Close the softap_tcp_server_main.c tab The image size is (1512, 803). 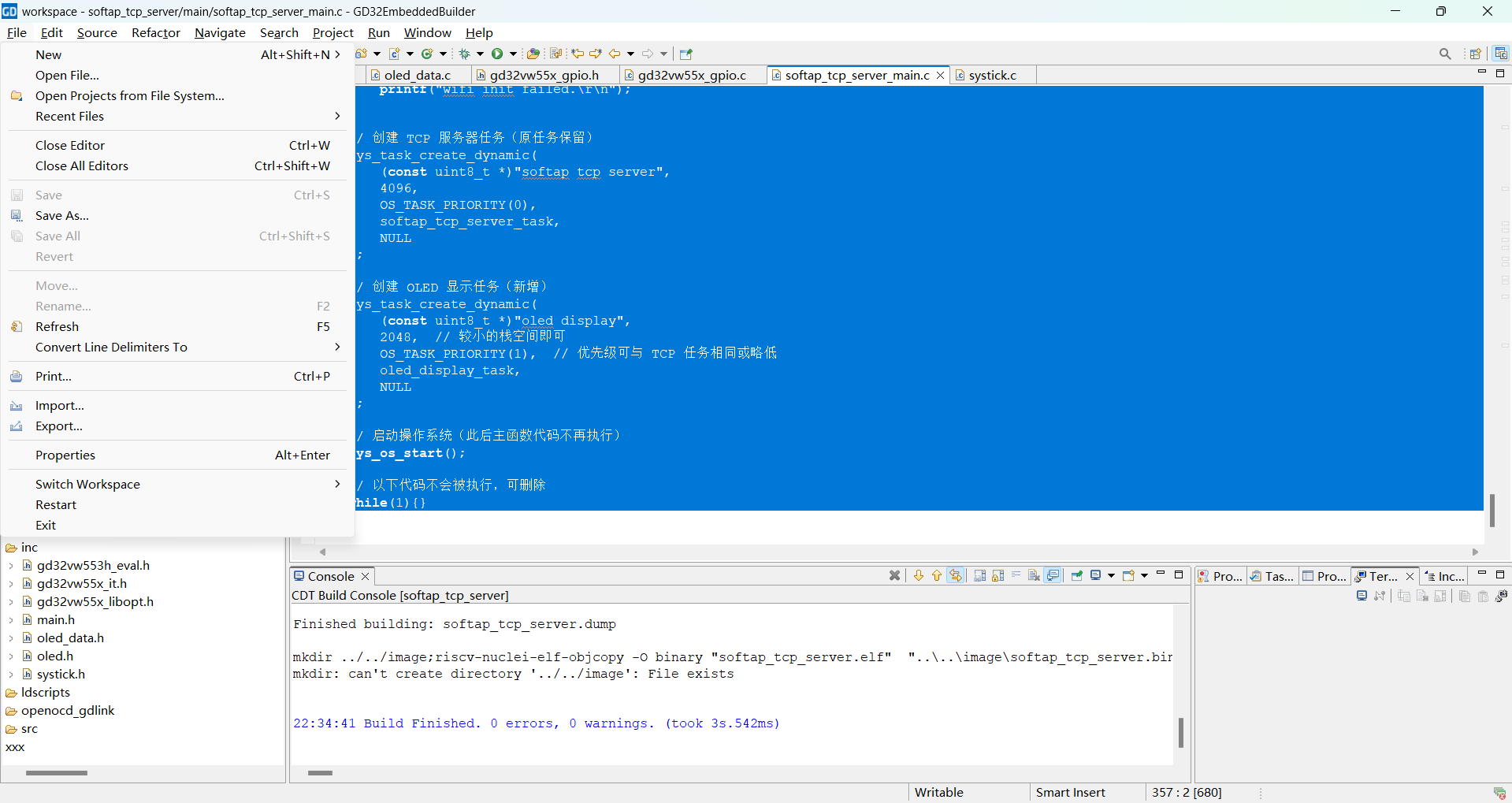[940, 75]
